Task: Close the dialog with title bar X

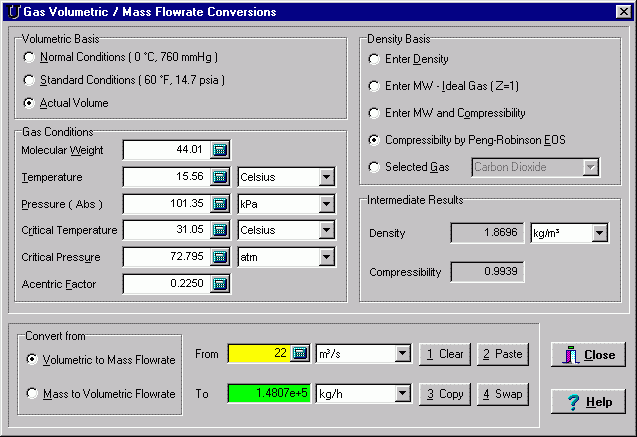Action: pyautogui.click(x=624, y=12)
